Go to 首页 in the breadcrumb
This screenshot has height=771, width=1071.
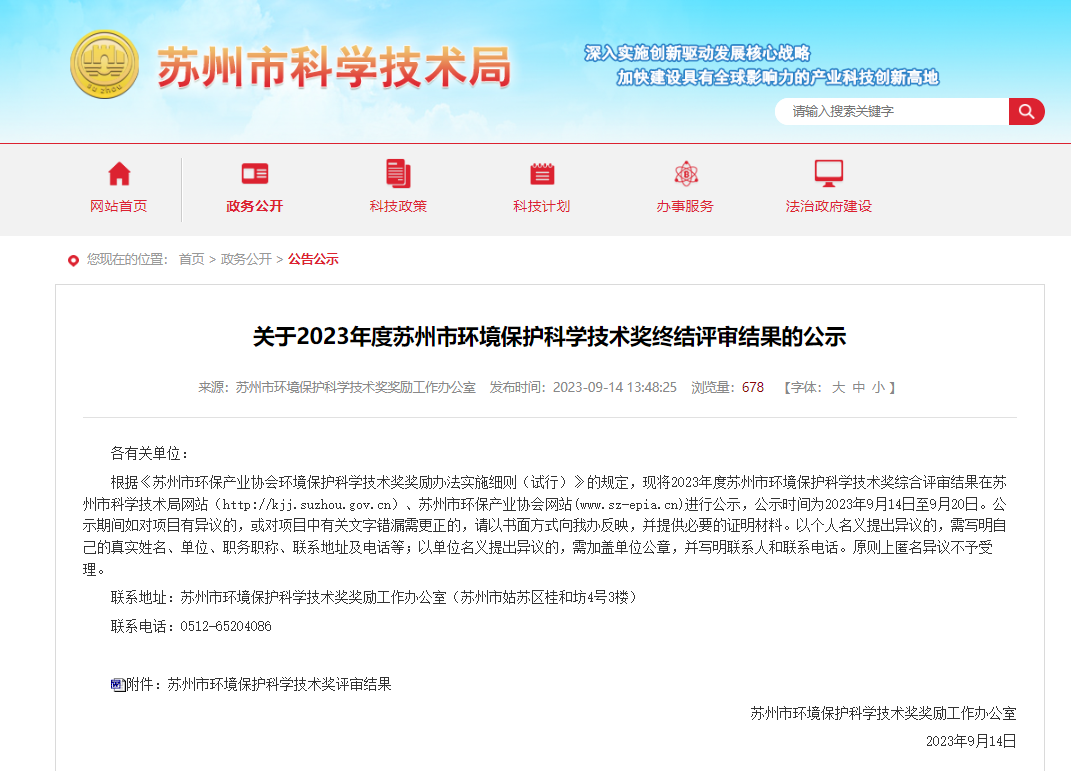[191, 260]
